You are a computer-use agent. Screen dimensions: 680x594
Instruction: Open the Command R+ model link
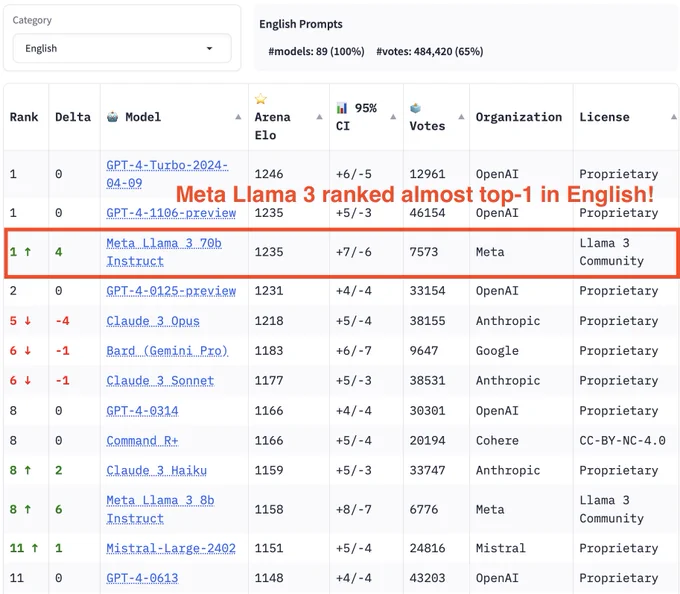[142, 441]
